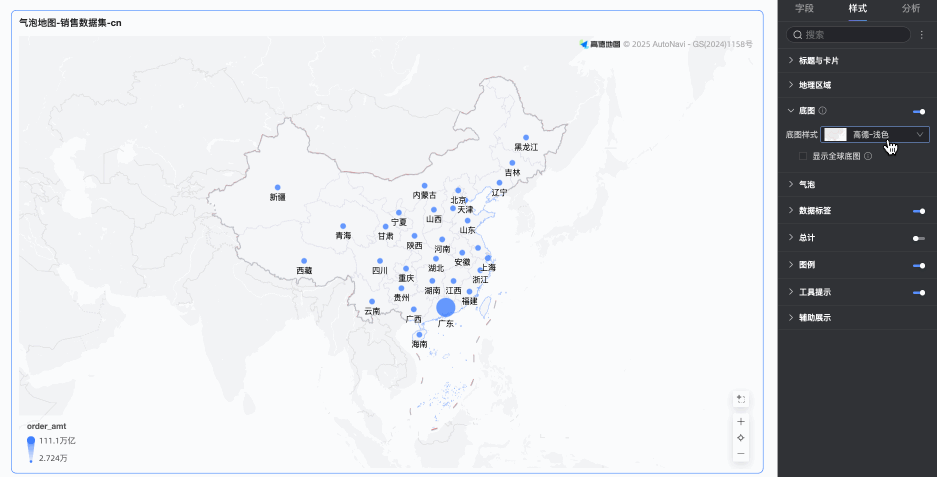Collapse the 底图 section
937x477 pixels.
(x=791, y=111)
